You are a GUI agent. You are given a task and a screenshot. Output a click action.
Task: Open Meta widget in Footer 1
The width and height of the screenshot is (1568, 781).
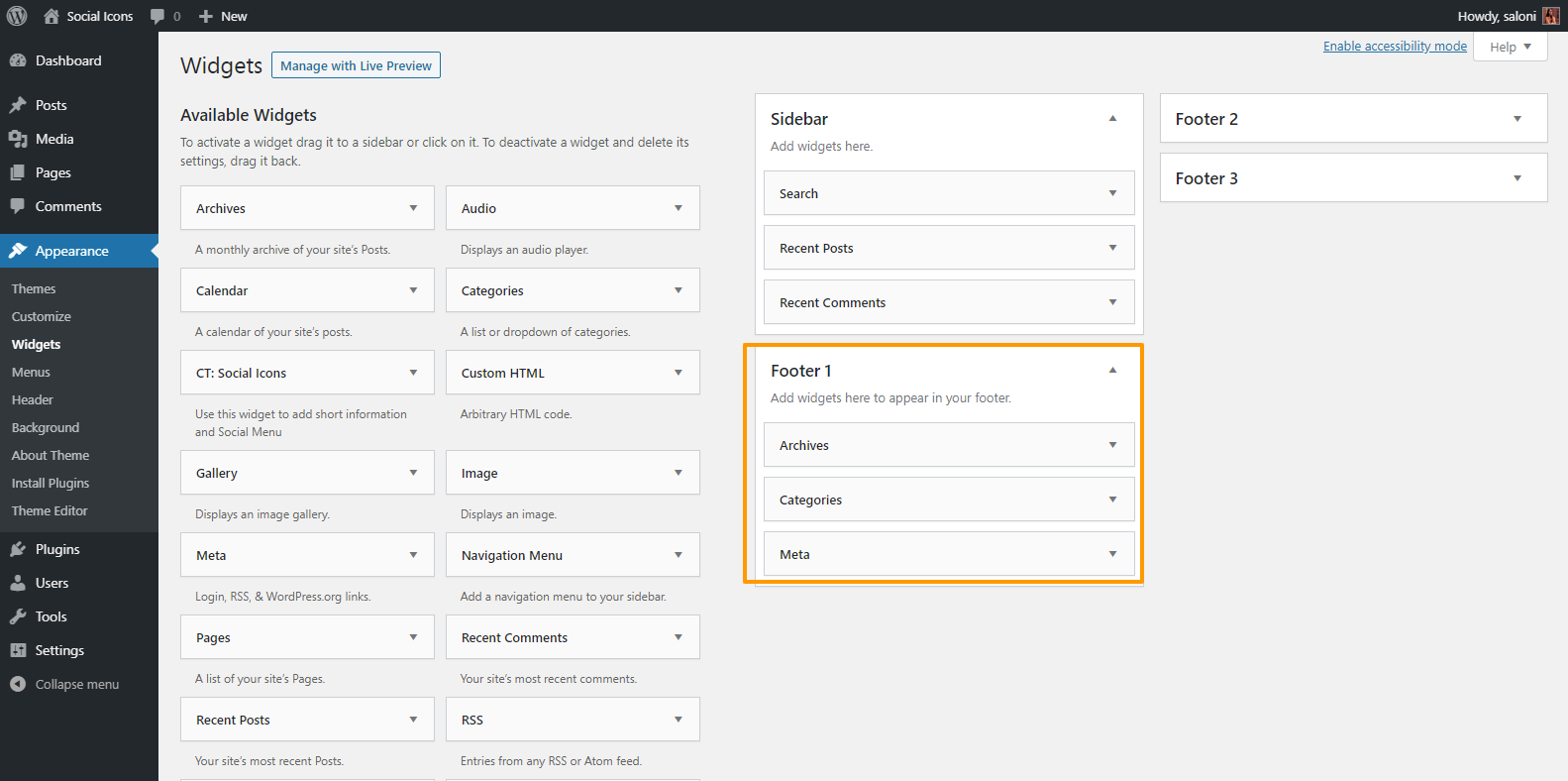tap(949, 554)
